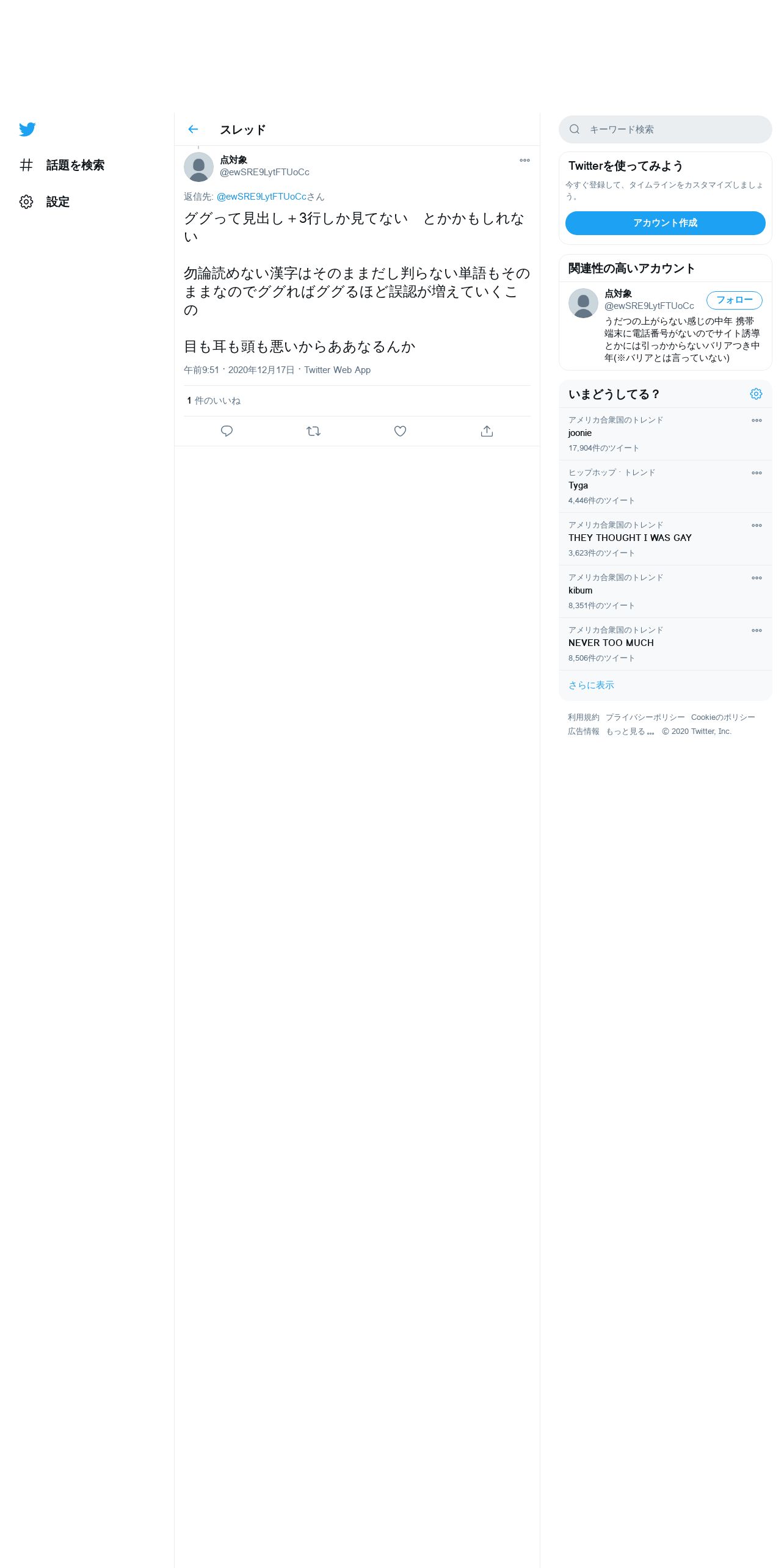
Task: Open the tweet's more options menu
Action: tap(524, 161)
